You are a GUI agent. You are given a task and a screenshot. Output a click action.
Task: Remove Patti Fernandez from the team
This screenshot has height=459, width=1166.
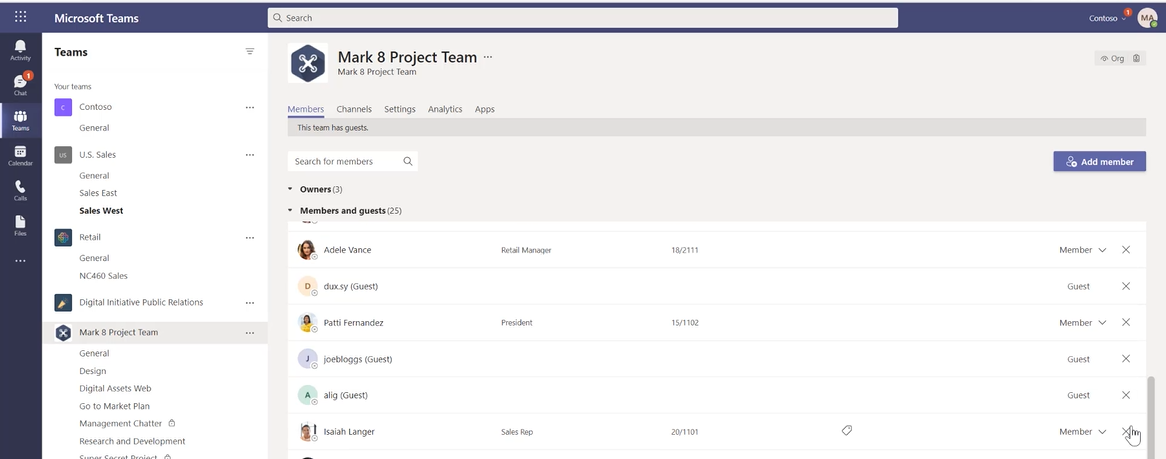pyautogui.click(x=1126, y=322)
